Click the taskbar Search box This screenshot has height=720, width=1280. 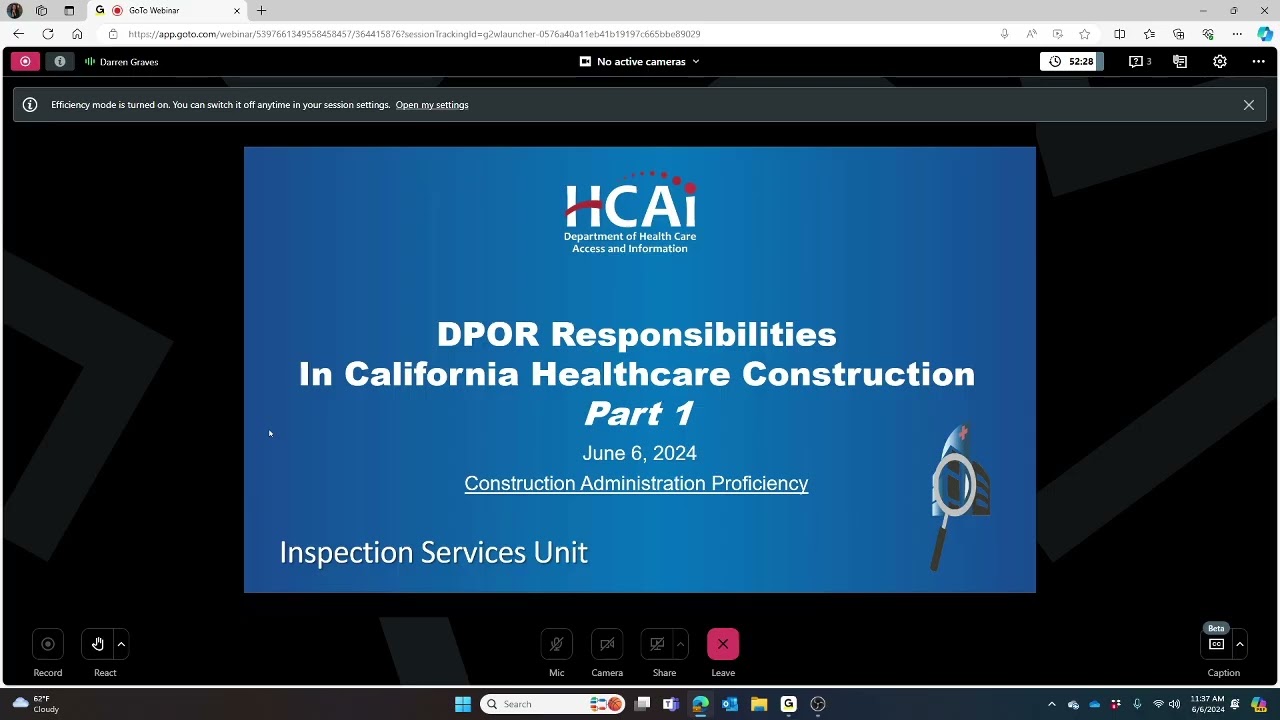click(553, 704)
